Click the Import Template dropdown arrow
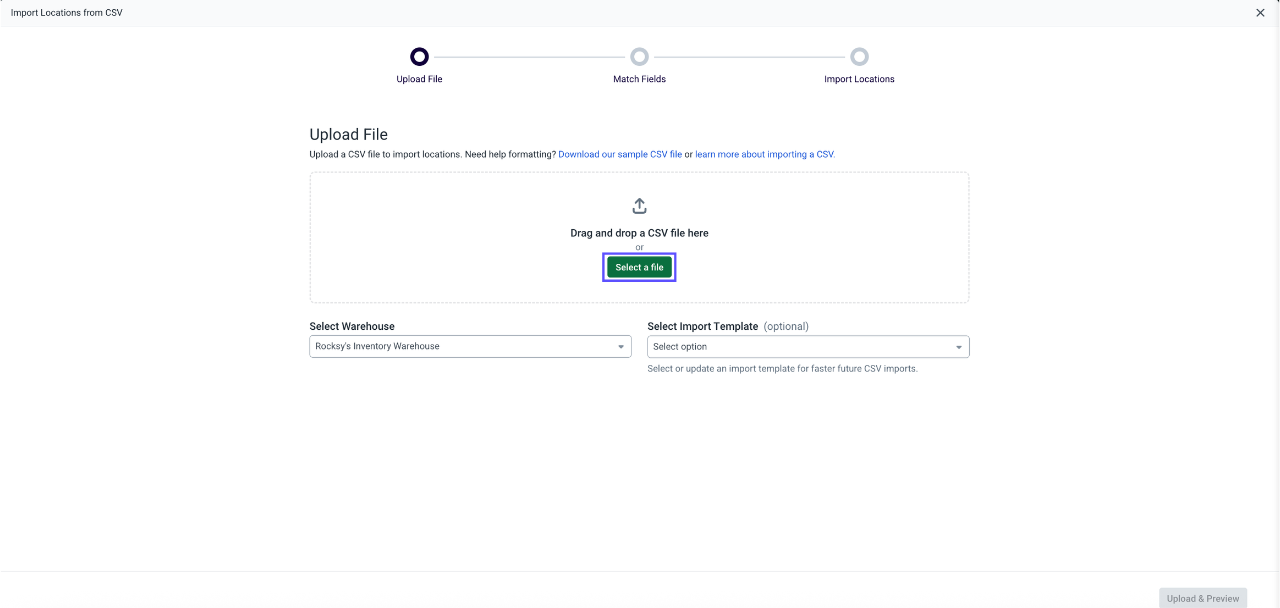 (959, 347)
